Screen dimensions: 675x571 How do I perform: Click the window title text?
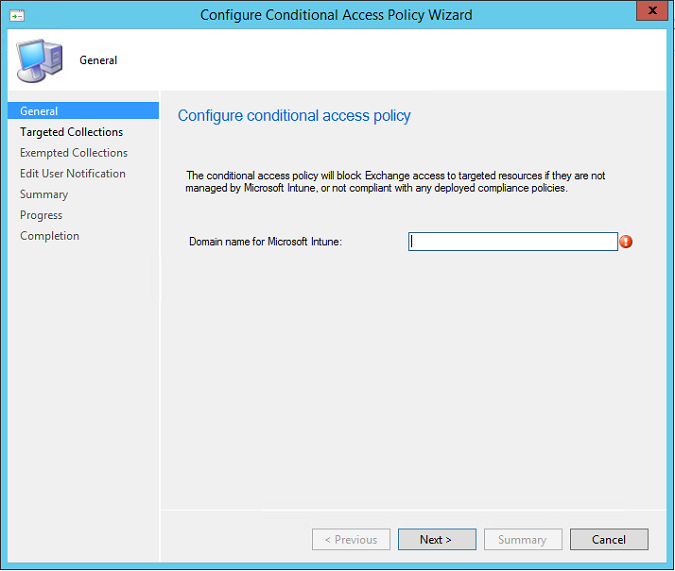tap(336, 15)
